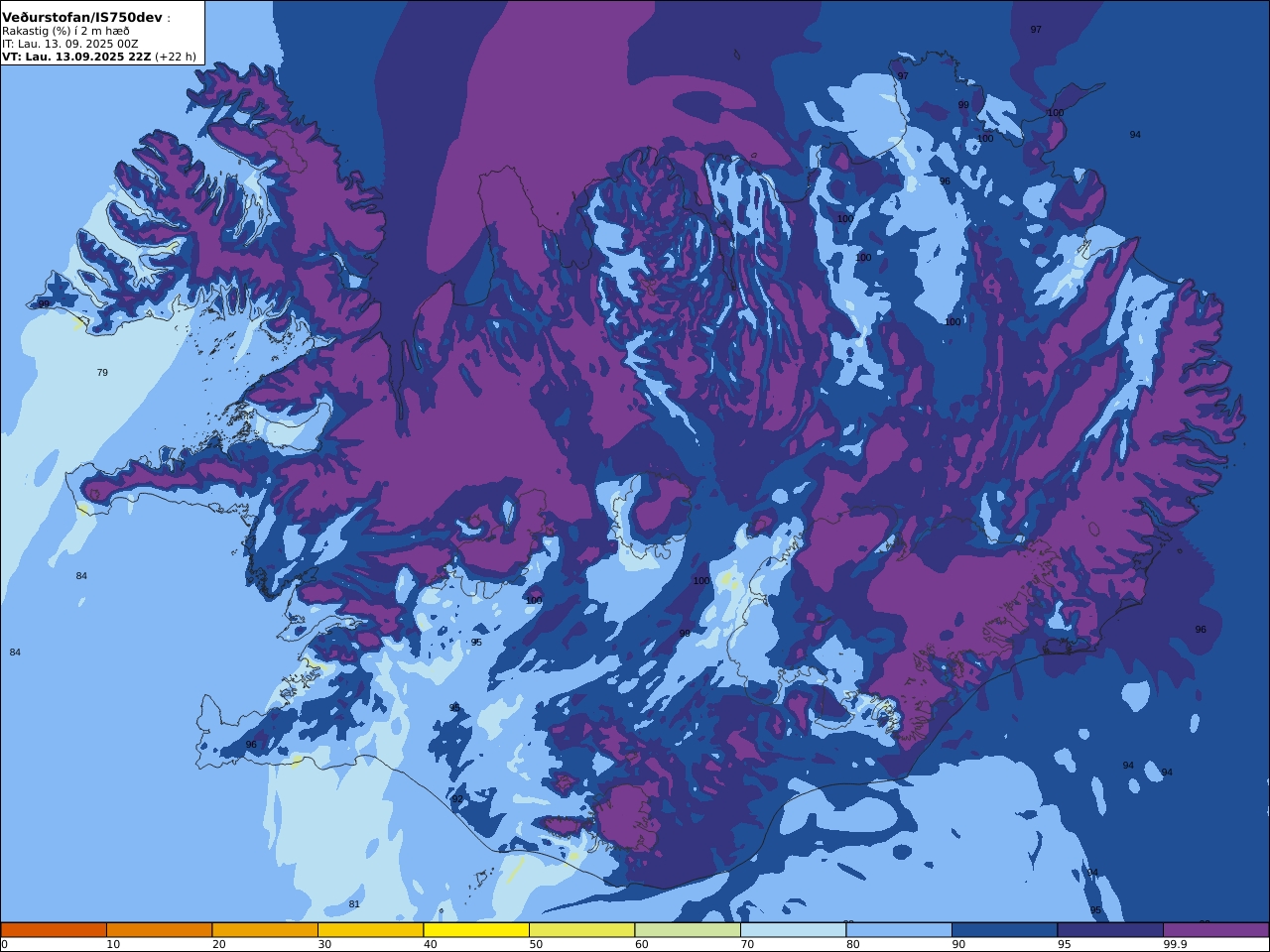Click the legend tick label '10'
The image size is (1270, 952).
113,944
